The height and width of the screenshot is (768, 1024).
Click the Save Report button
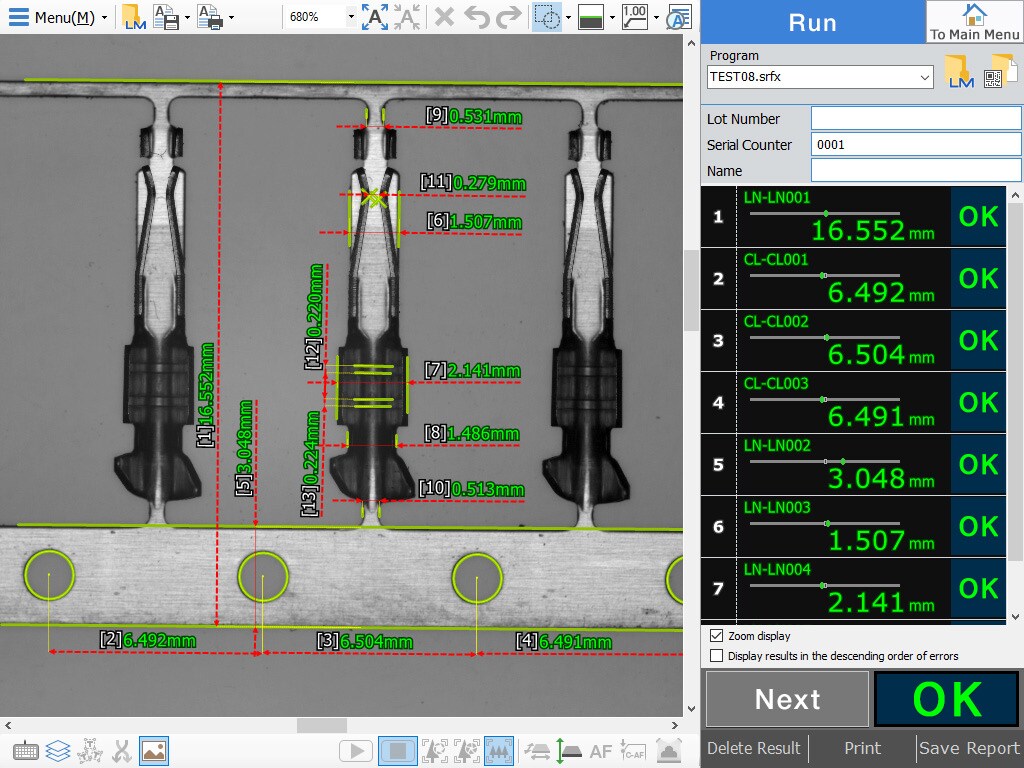pos(968,748)
